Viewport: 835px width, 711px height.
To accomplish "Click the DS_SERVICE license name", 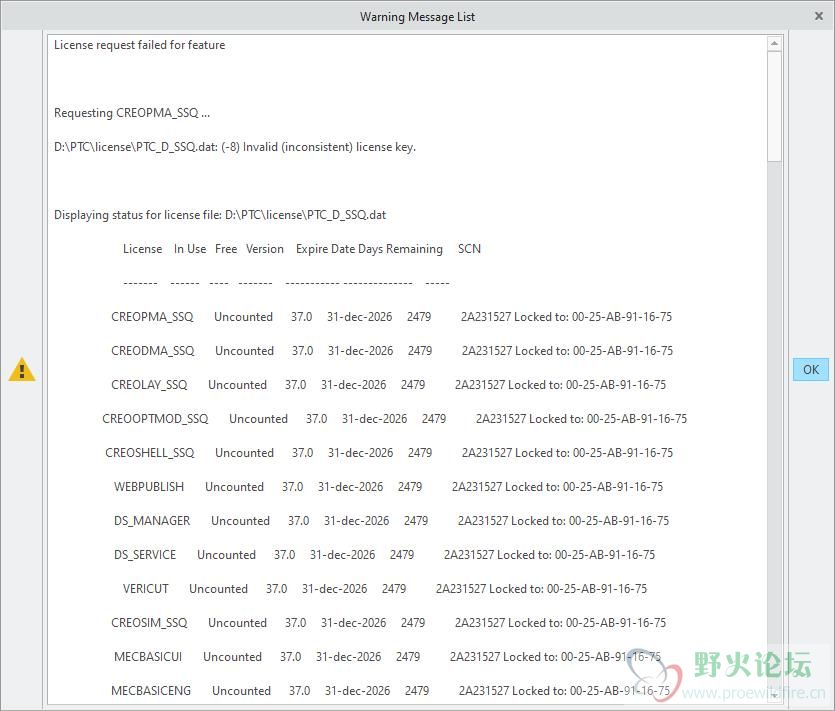I will (145, 555).
